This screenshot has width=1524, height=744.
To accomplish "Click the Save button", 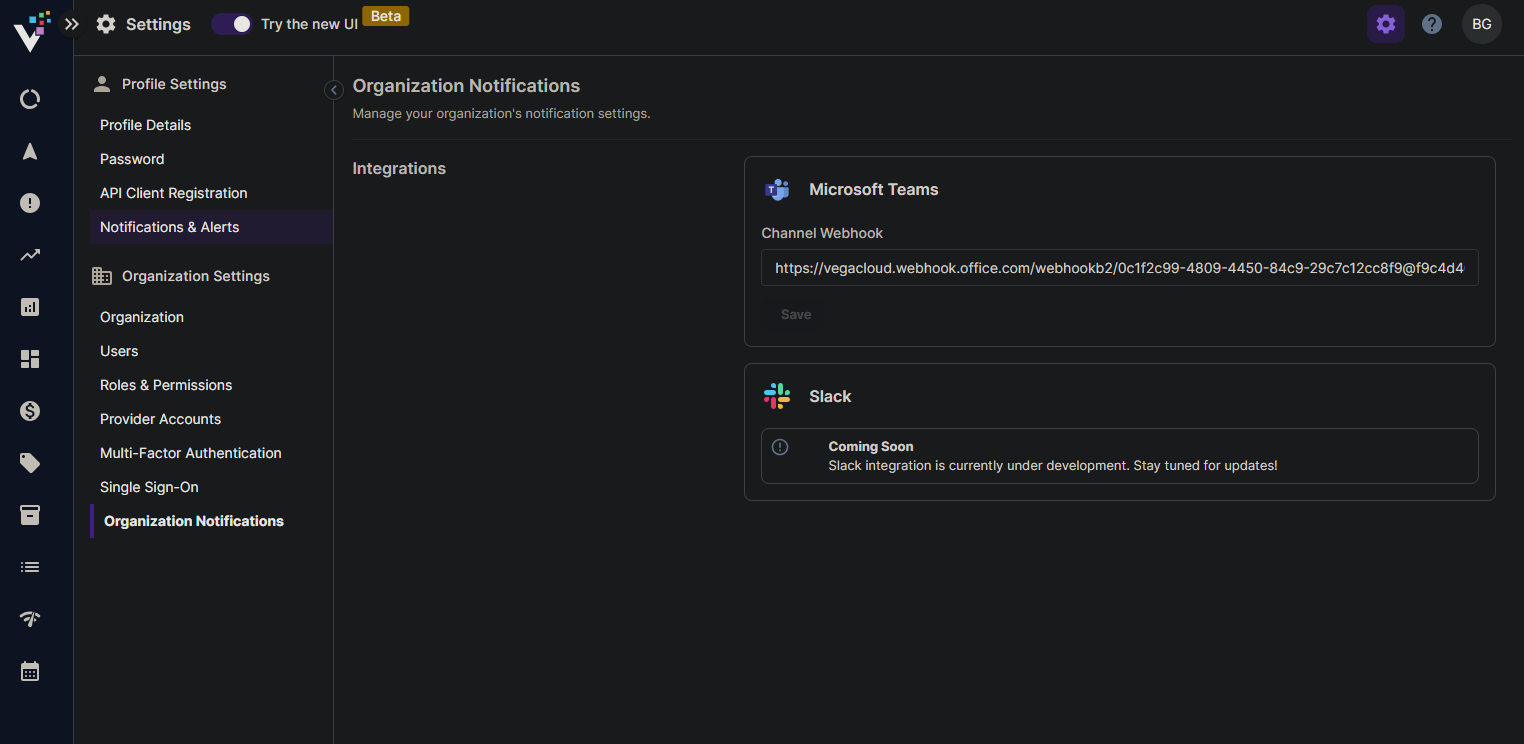I will click(x=796, y=314).
